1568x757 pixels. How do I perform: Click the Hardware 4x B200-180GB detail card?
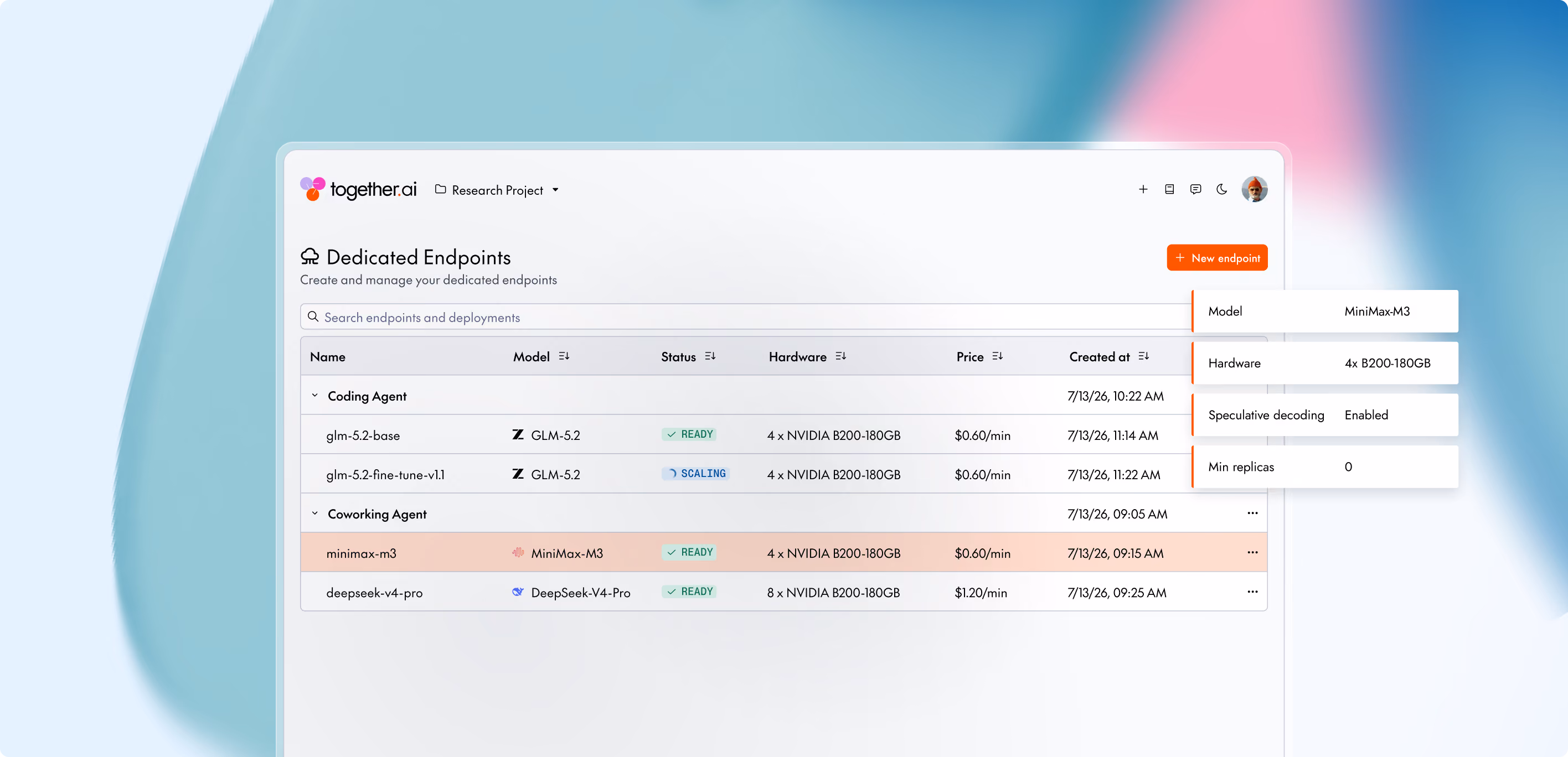point(1324,362)
